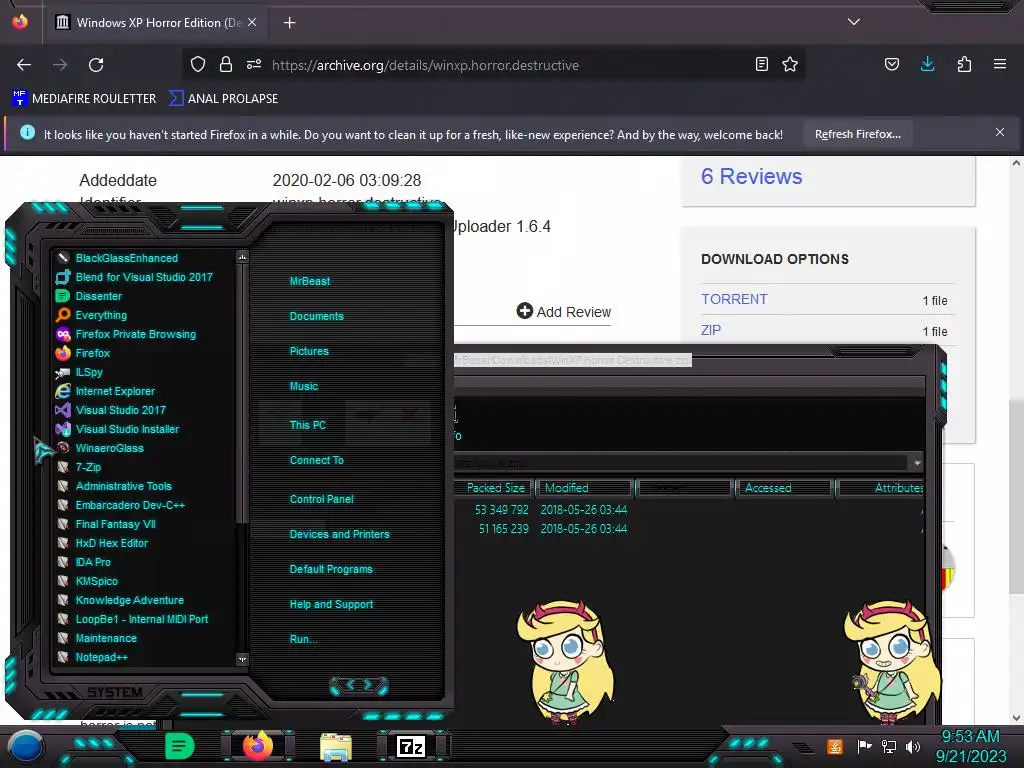Open a new browser tab
The image size is (1024, 768).
[x=289, y=23]
